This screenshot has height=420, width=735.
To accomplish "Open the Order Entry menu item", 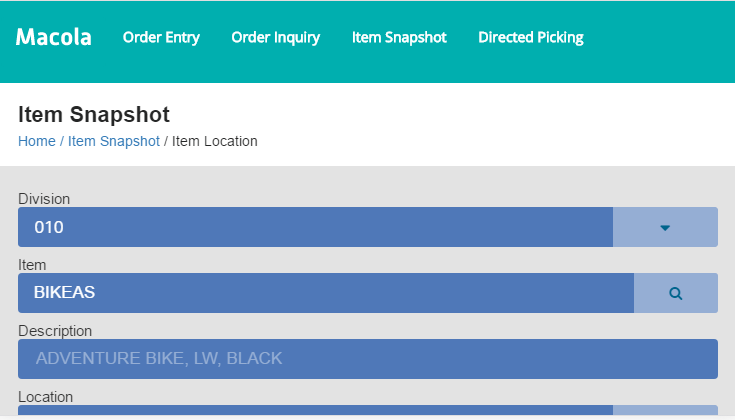I will 161,38.
